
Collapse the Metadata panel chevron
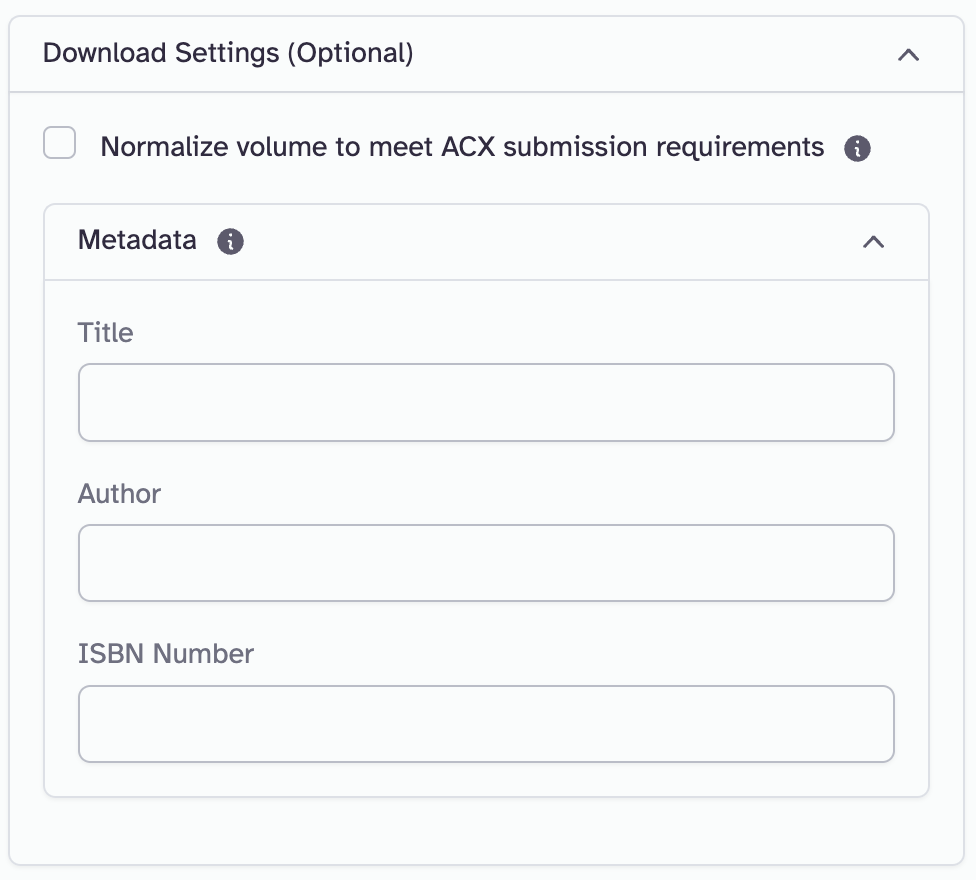coord(873,242)
